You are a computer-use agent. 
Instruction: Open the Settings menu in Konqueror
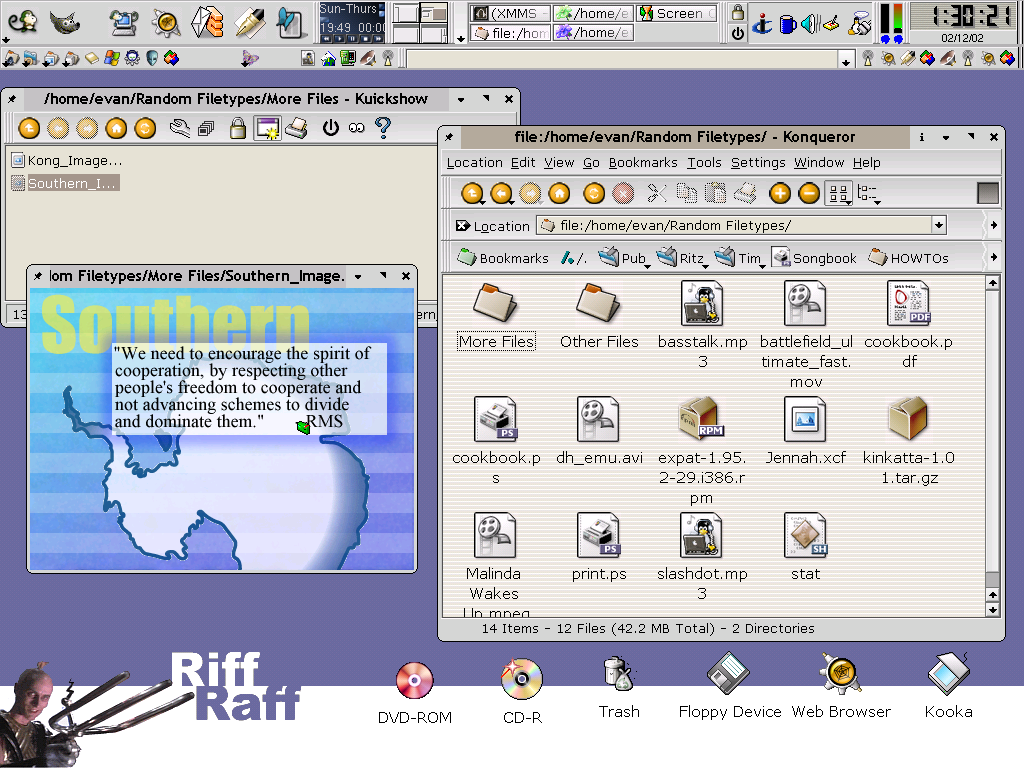[758, 162]
